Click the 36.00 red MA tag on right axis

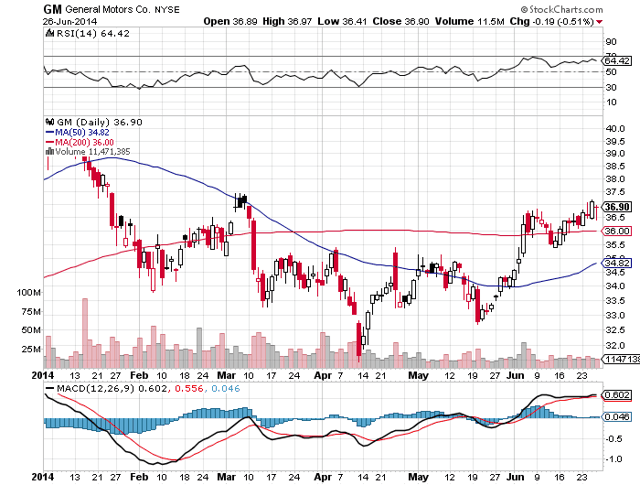pos(617,231)
